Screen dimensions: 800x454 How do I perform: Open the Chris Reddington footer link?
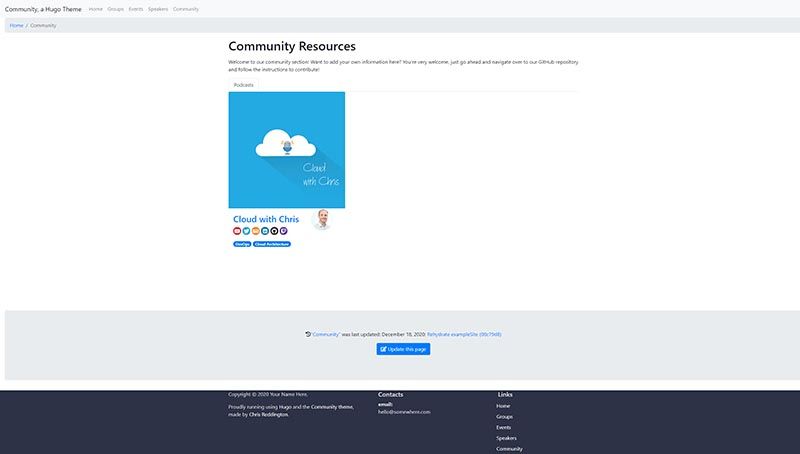click(x=268, y=415)
